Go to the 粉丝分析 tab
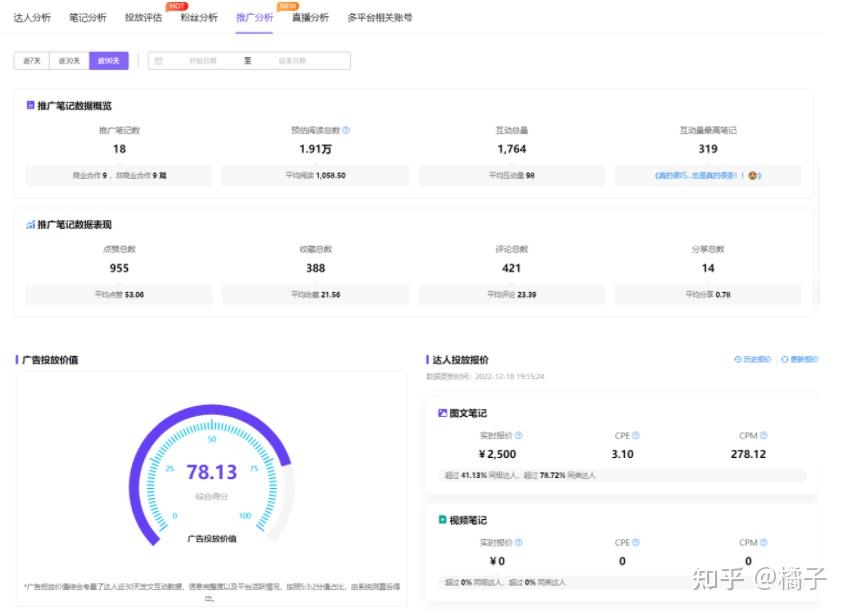Screen dimensions: 849x613 [x=199, y=18]
